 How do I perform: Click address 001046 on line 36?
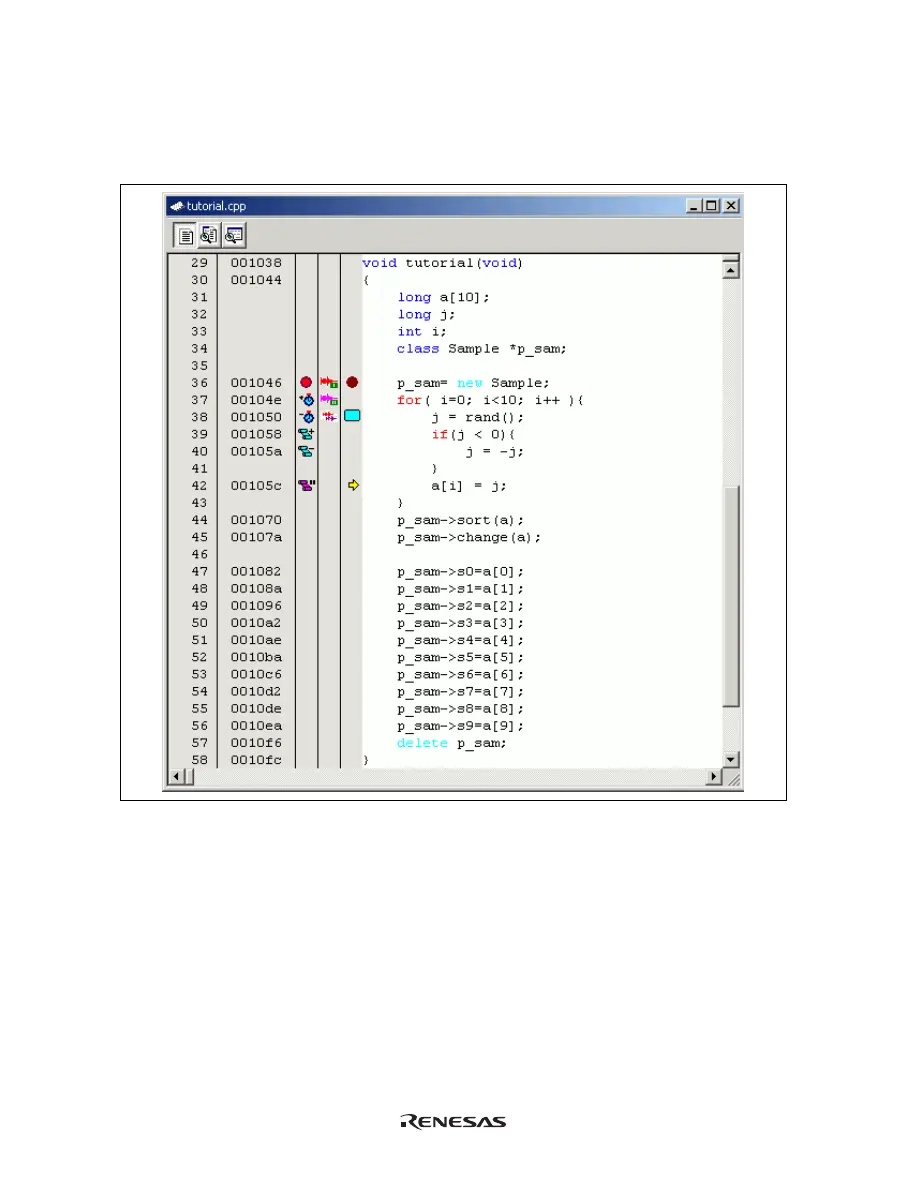pos(256,383)
